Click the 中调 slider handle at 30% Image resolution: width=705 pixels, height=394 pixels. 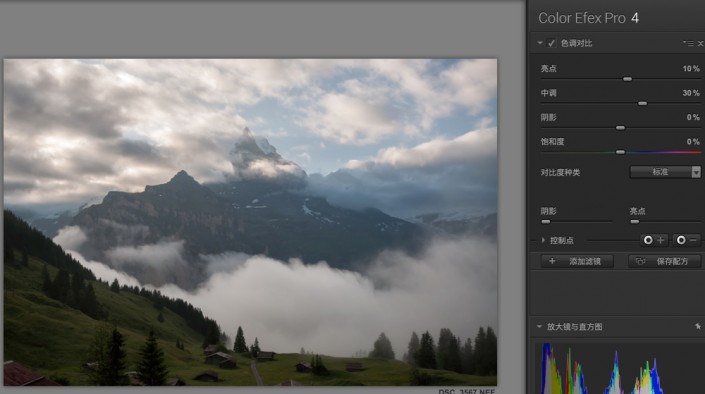pyautogui.click(x=643, y=103)
